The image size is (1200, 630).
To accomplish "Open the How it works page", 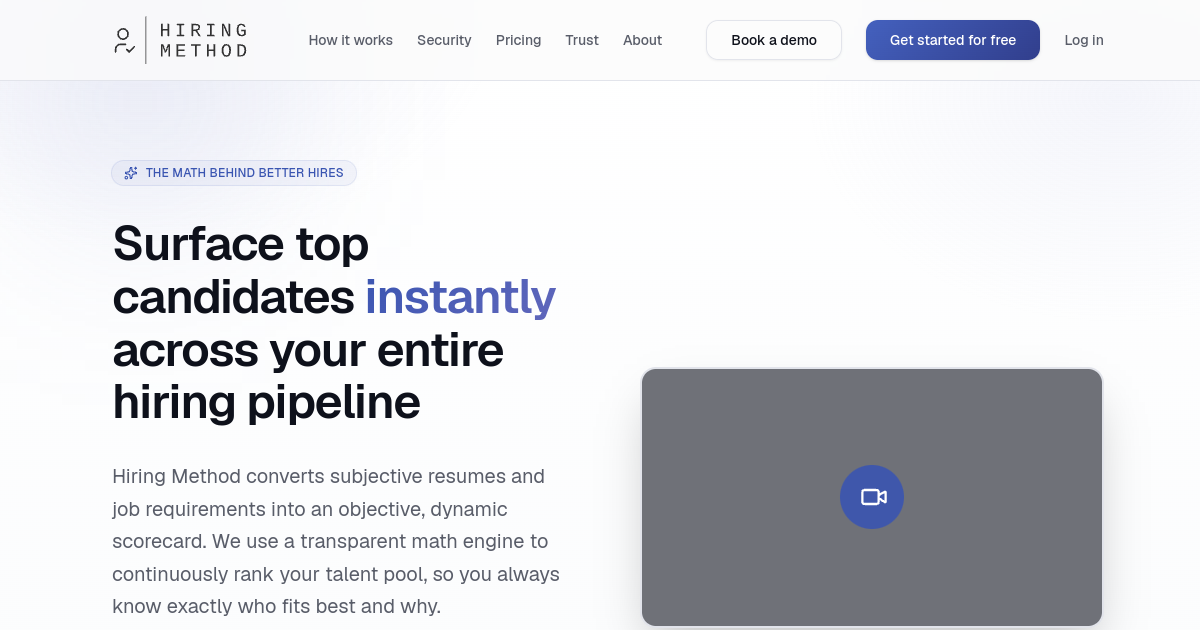I will click(x=350, y=40).
